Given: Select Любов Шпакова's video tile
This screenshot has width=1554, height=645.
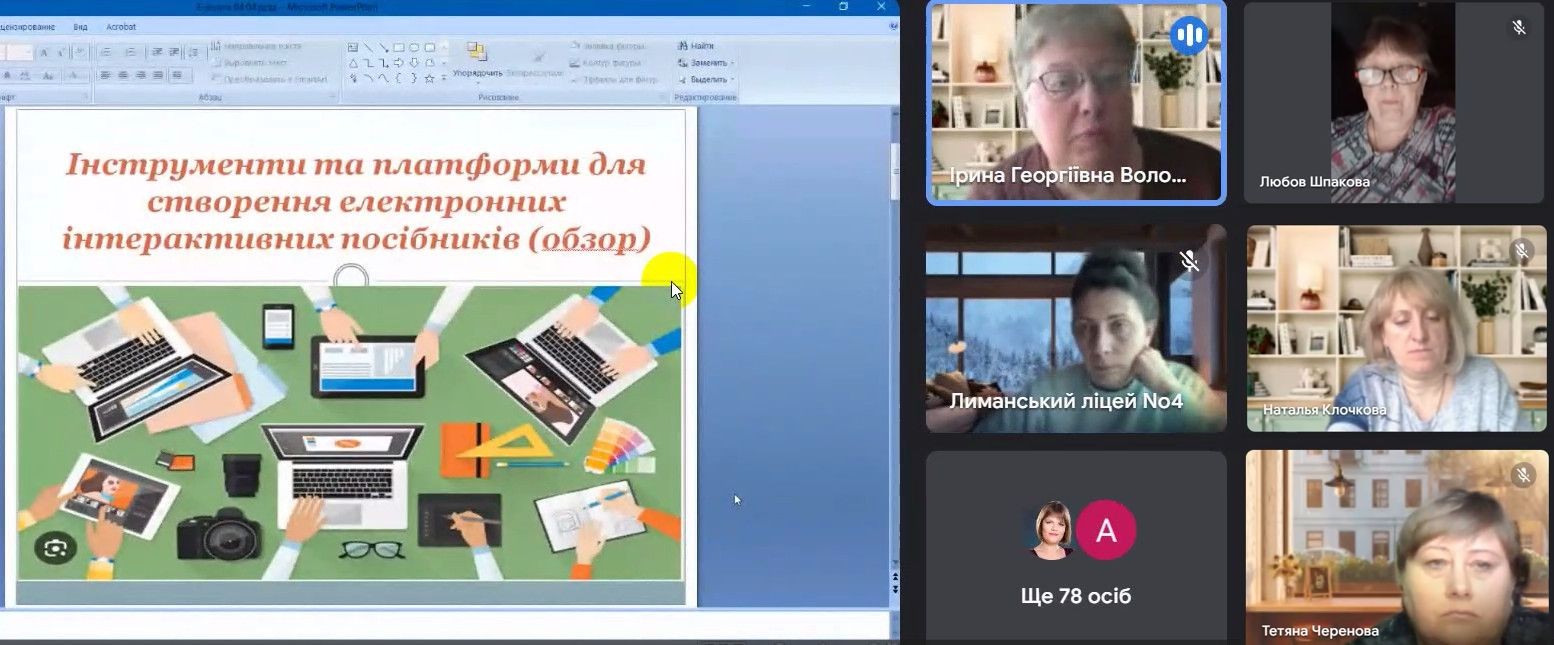Looking at the screenshot, I should [1394, 103].
